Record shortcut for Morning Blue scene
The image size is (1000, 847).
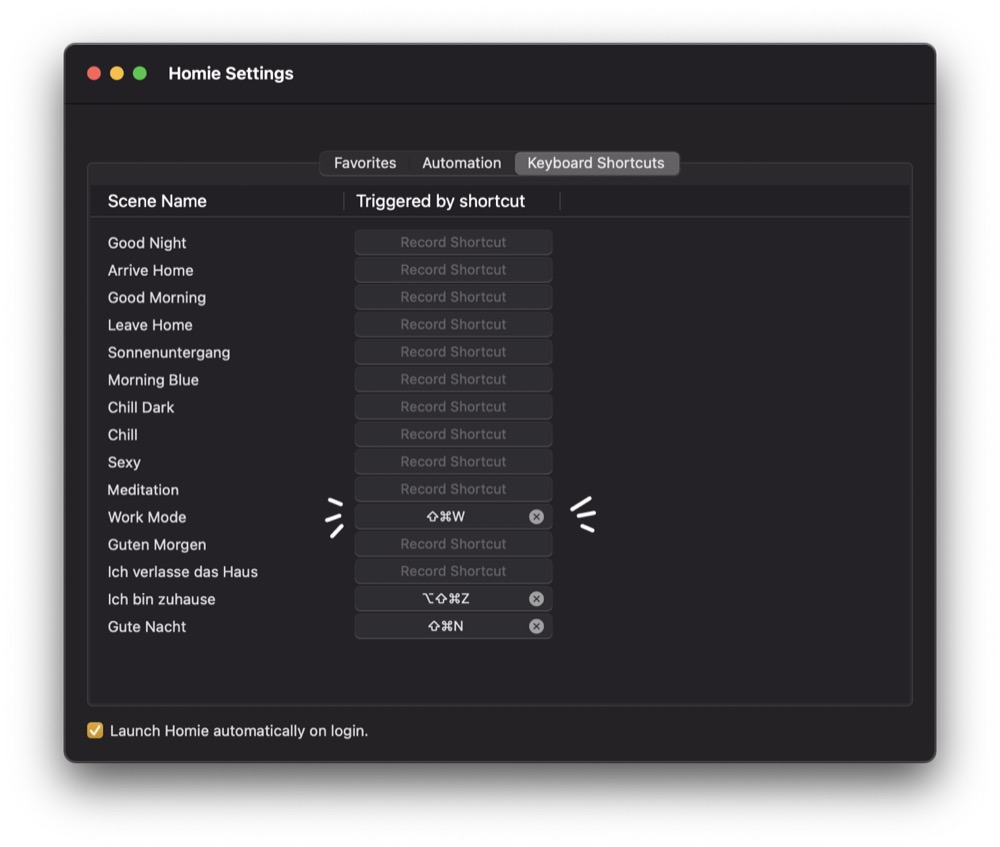pyautogui.click(x=453, y=380)
